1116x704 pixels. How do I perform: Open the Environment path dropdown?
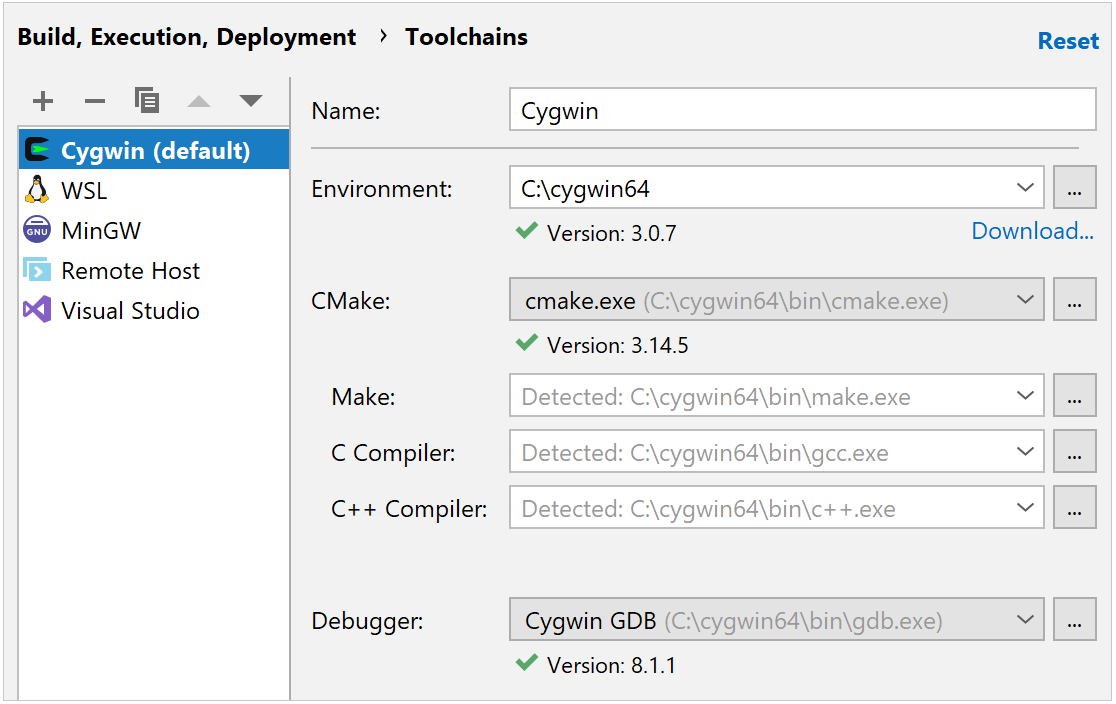coord(1024,188)
